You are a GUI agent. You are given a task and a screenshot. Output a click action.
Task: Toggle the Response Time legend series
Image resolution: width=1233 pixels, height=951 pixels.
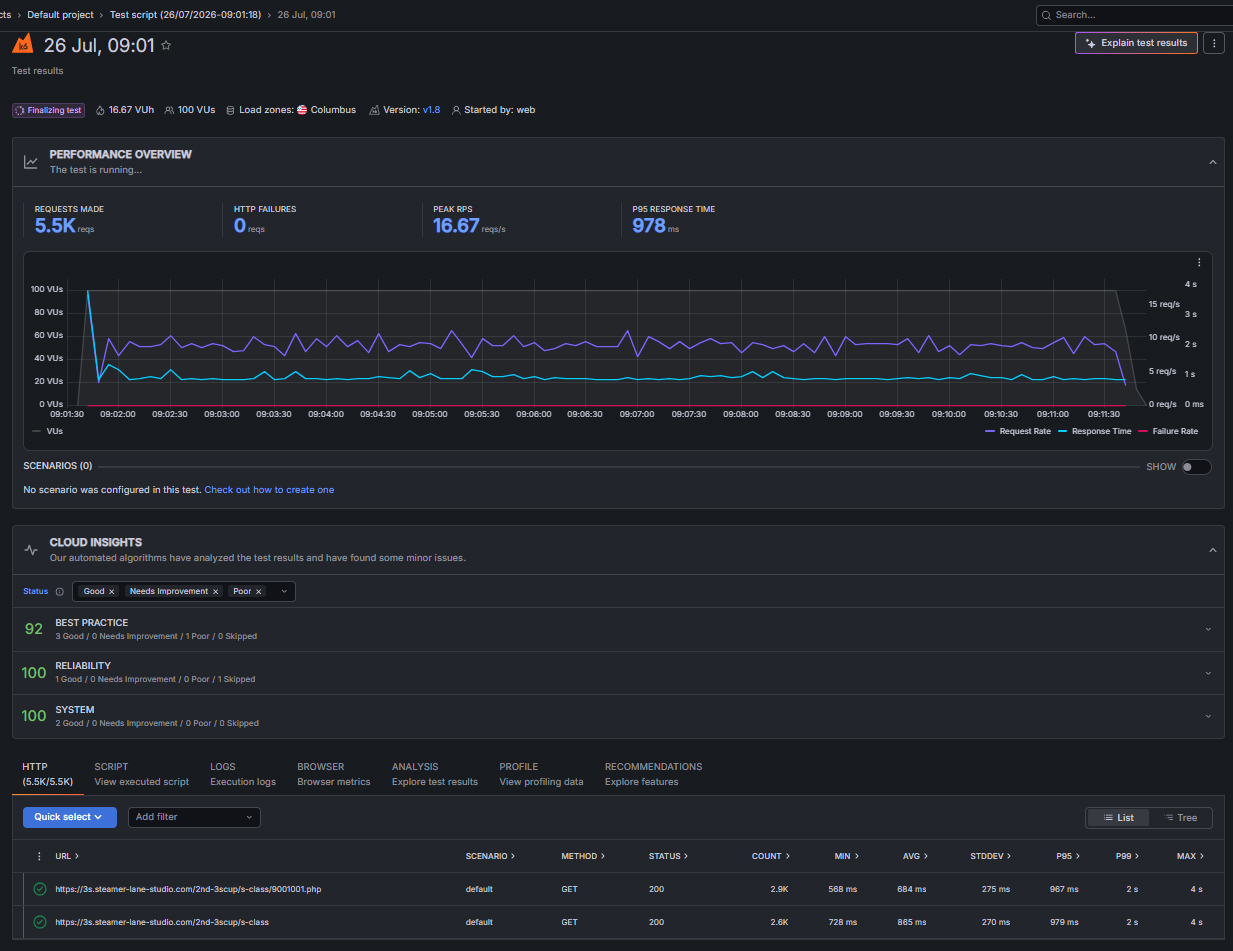point(1094,431)
